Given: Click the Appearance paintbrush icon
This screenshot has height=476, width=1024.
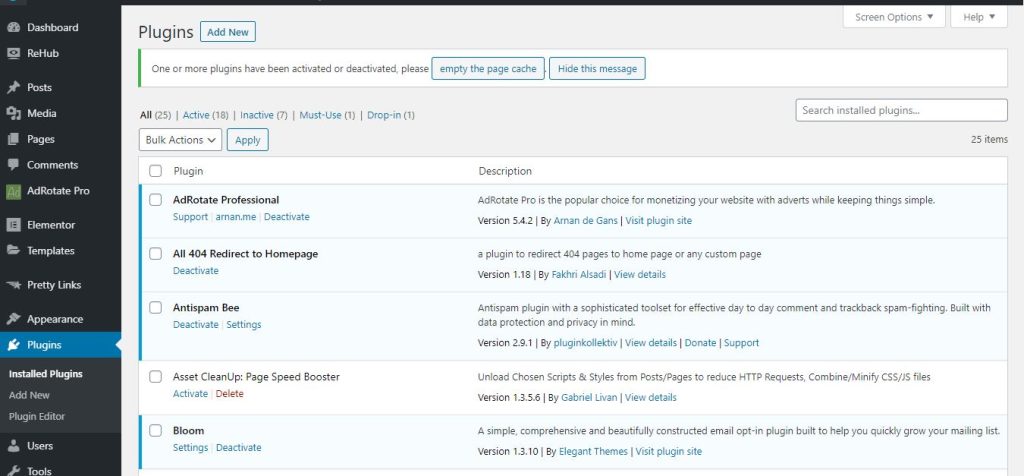Looking at the screenshot, I should (13, 319).
